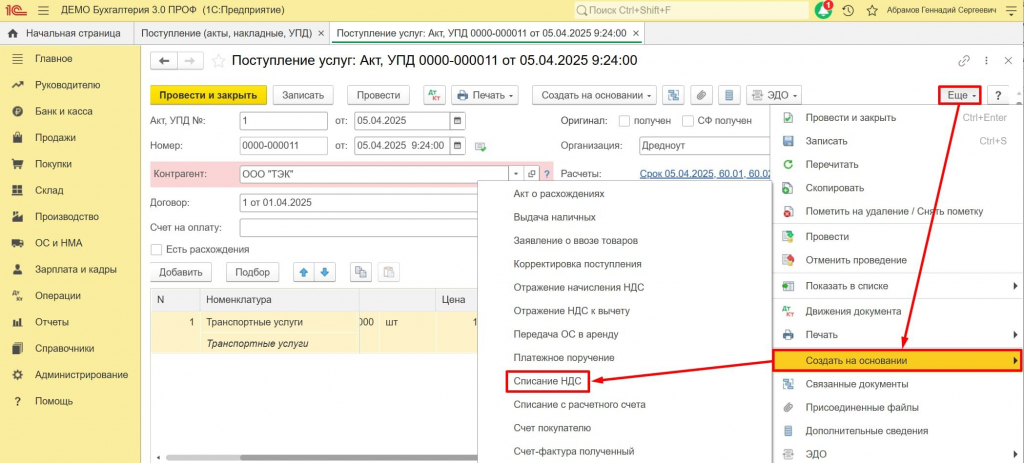1024x463 pixels.
Task: Choose Счет-фактура полученный menu item
Action: (x=573, y=451)
